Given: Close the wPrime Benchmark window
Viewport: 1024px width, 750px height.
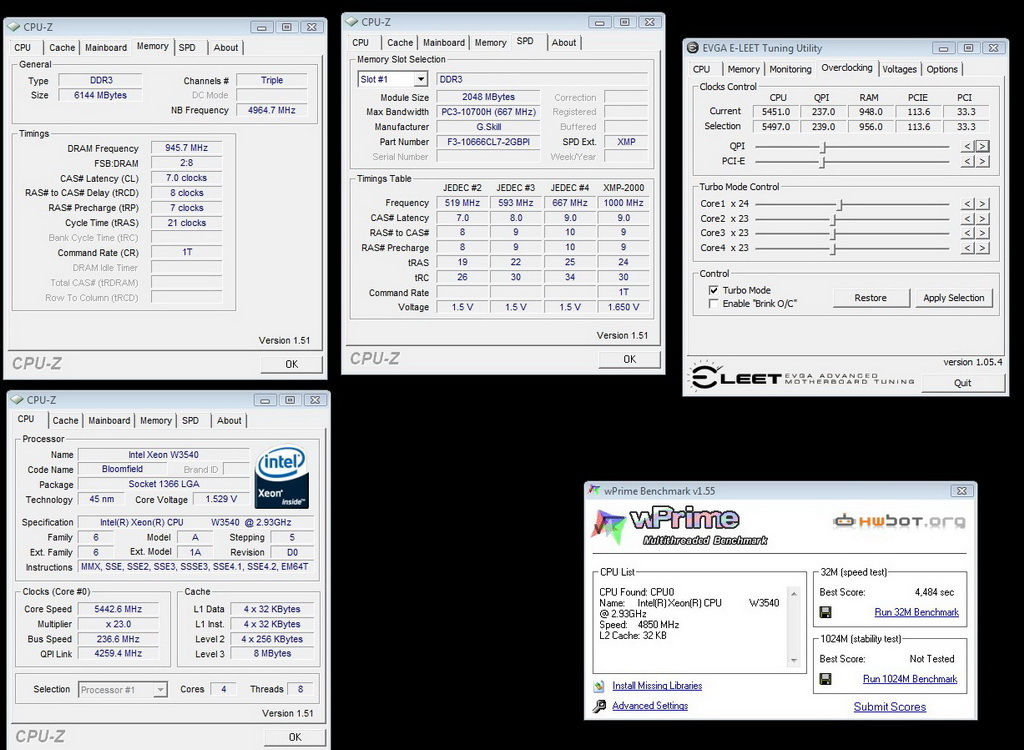Looking at the screenshot, I should point(962,491).
